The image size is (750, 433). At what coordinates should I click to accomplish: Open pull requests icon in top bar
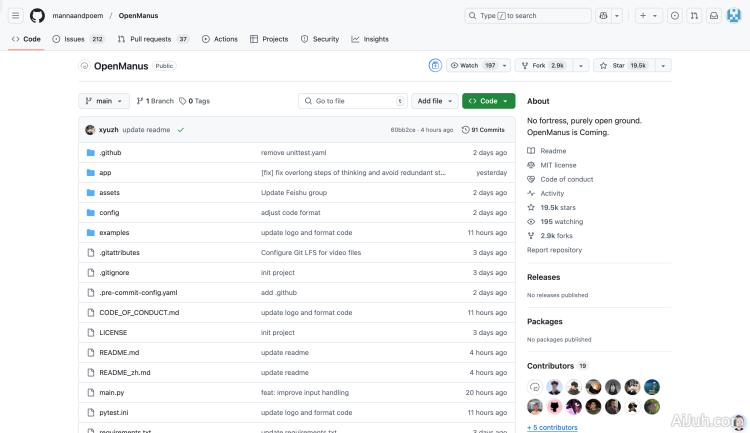(x=694, y=16)
